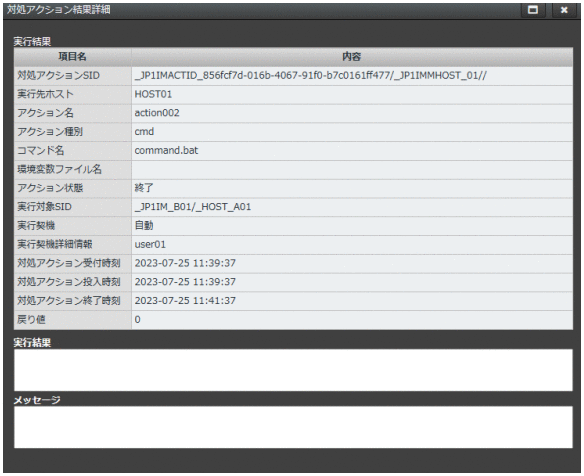Select the 実行先ホスト label cell
Screen dimensions: 584x476
(x=73, y=95)
